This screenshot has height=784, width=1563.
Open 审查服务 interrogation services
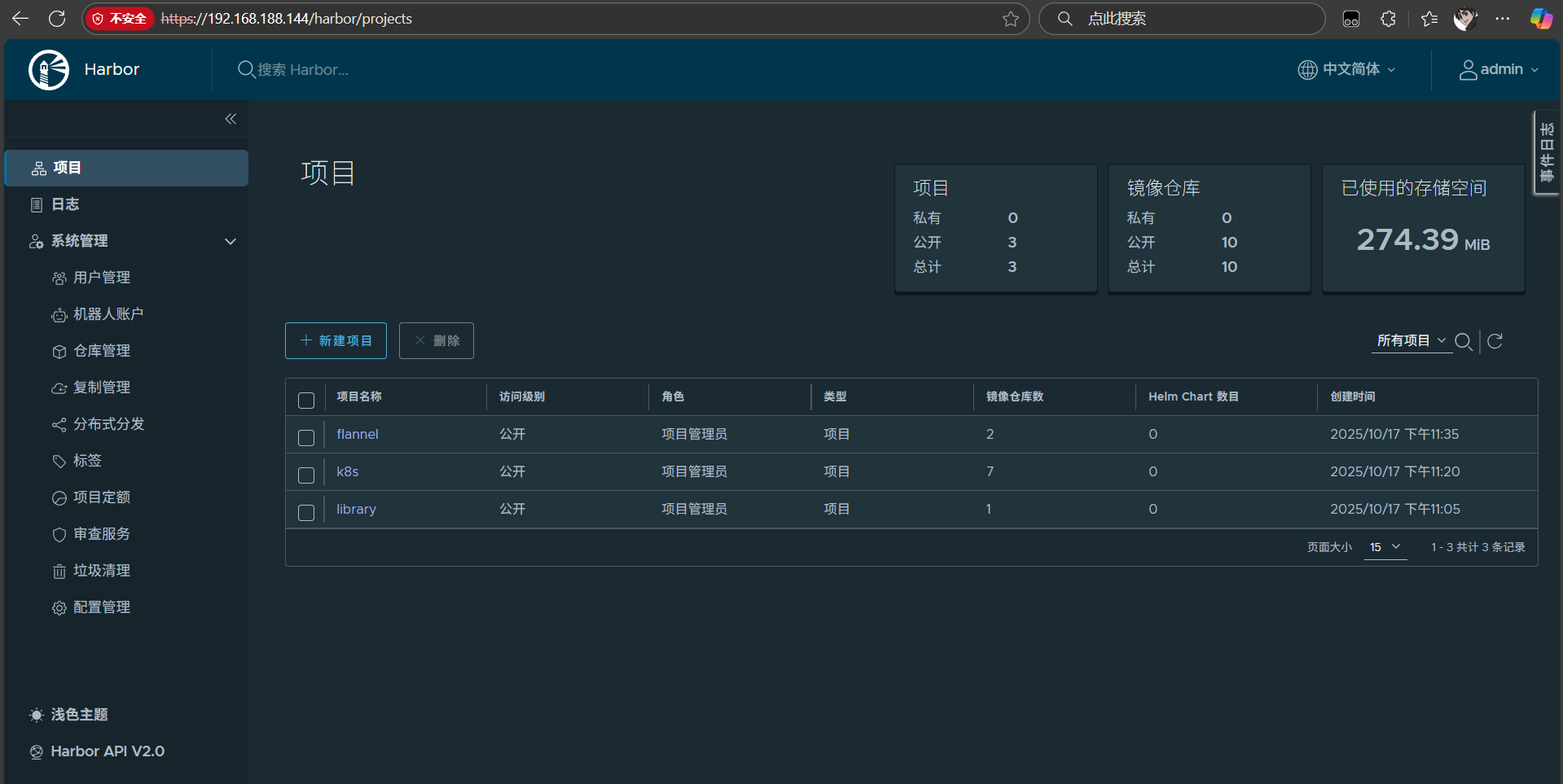102,534
